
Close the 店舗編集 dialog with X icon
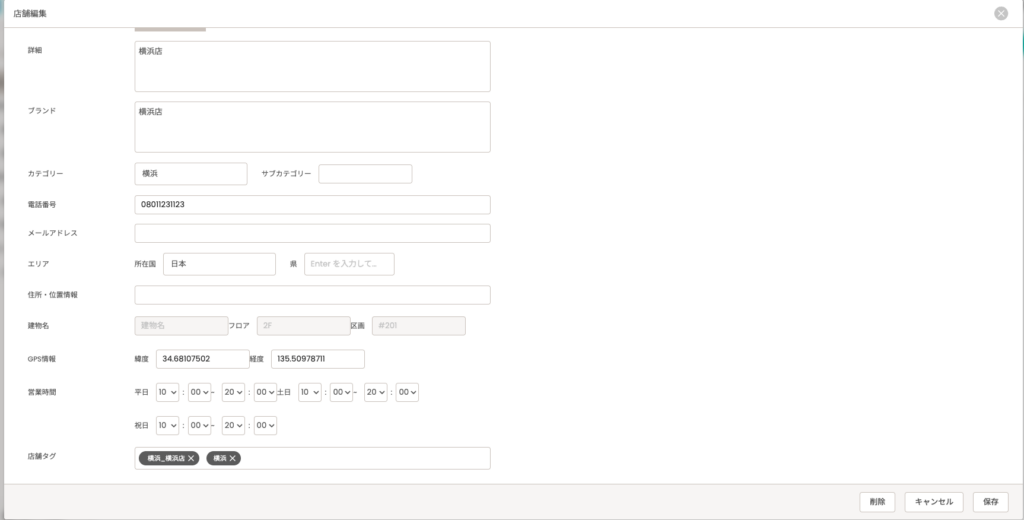1001,14
